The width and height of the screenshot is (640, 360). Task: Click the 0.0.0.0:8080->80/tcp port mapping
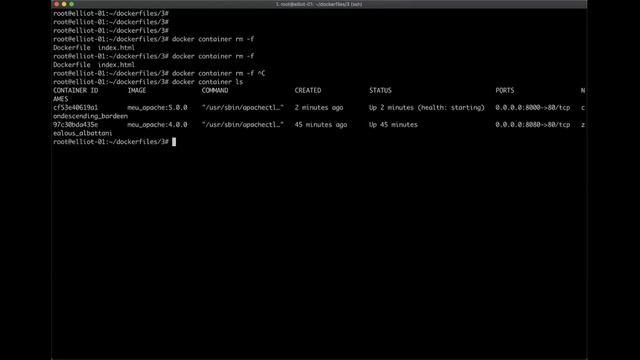[533, 125]
